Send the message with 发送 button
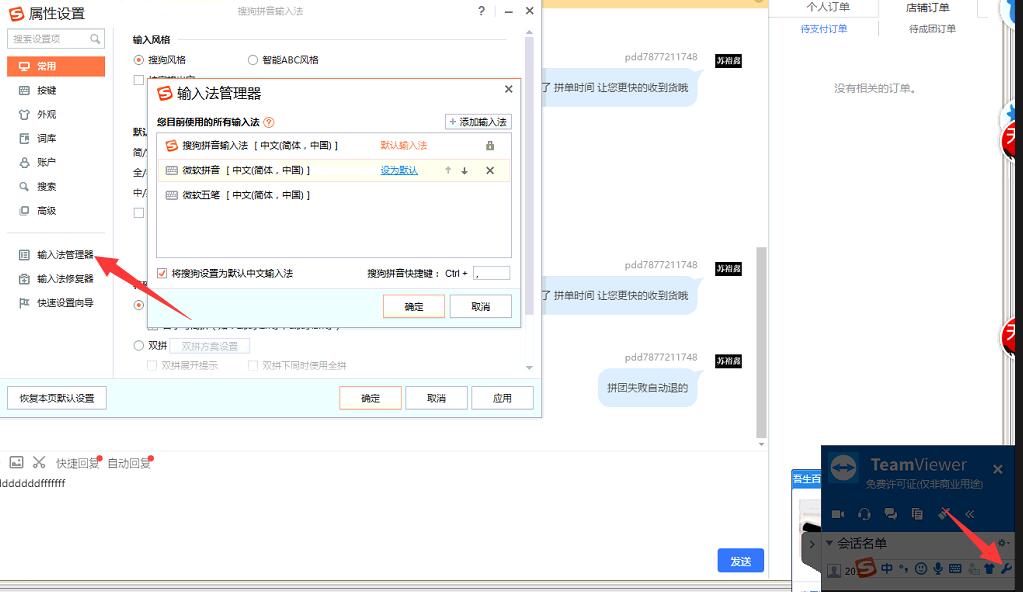Screen dimensions: 1023x592 pos(741,561)
